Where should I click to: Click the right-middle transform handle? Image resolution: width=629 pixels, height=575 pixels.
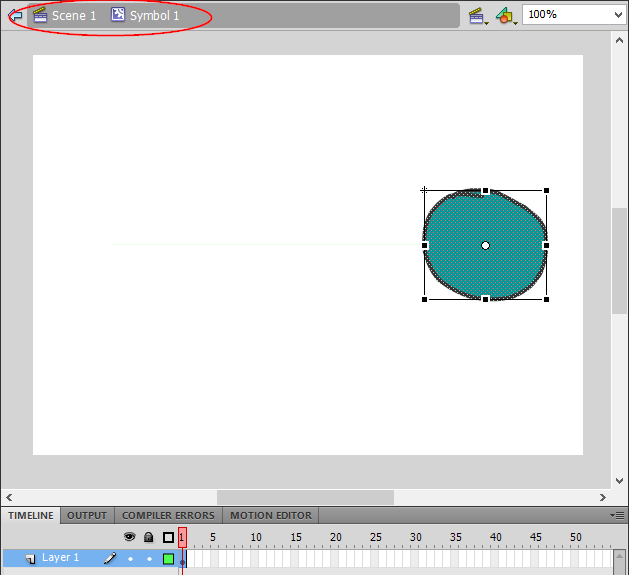546,245
